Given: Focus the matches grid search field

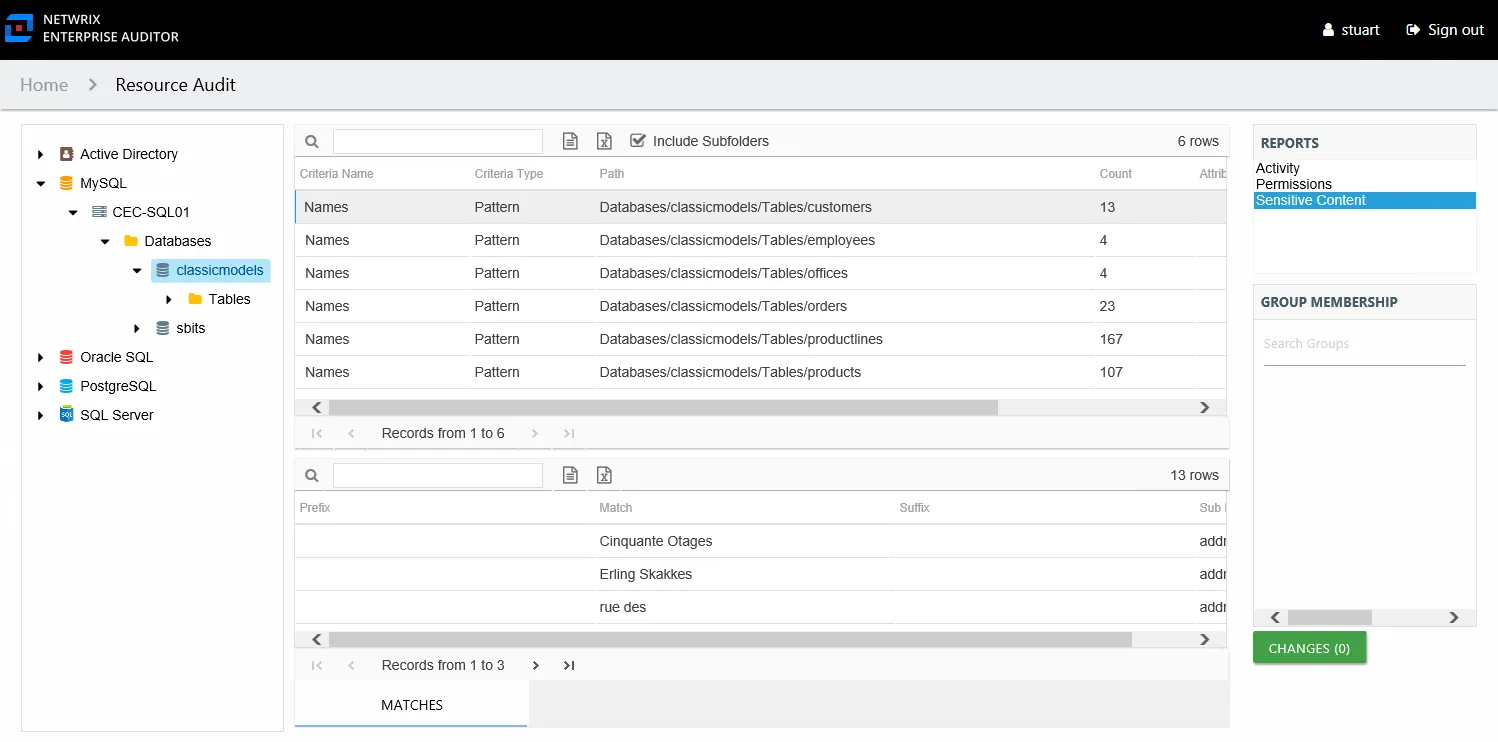Looking at the screenshot, I should [x=438, y=475].
